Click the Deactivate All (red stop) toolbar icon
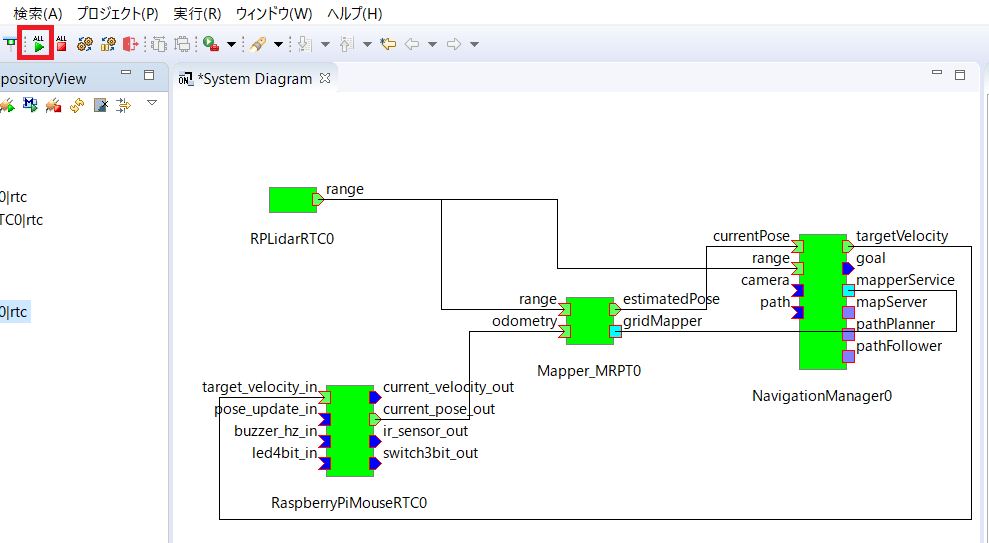 tap(62, 44)
